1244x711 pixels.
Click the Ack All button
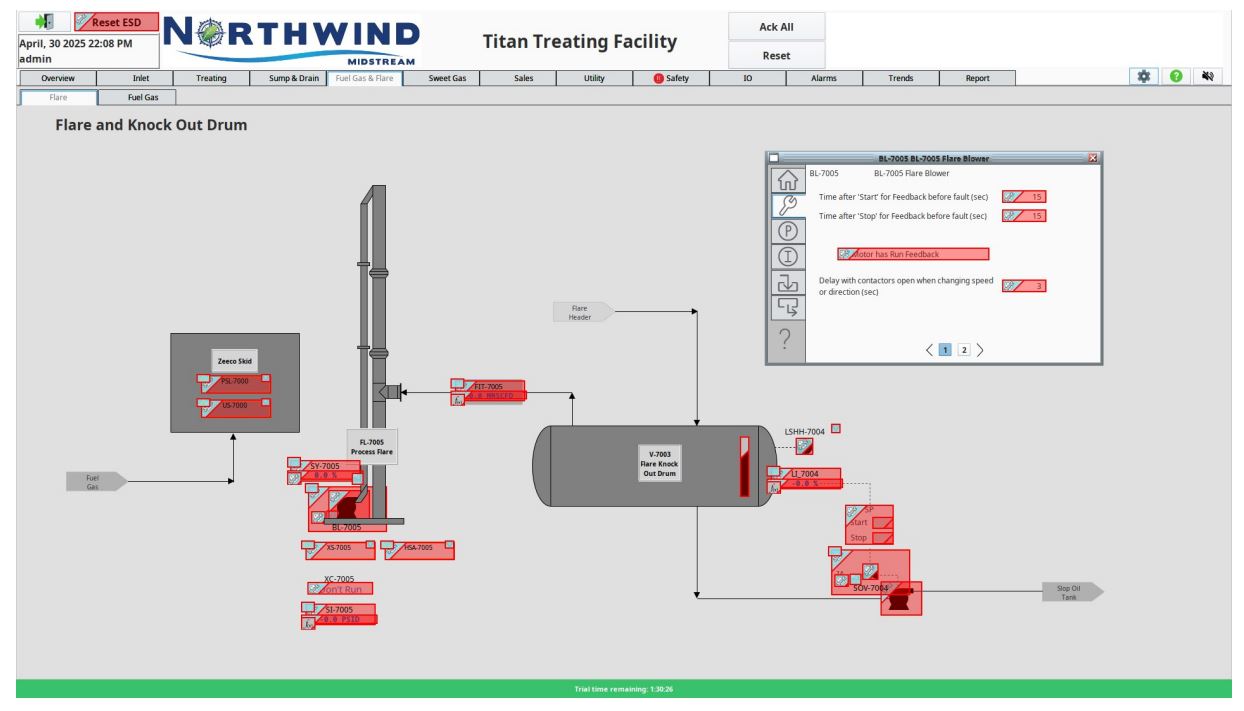[777, 27]
